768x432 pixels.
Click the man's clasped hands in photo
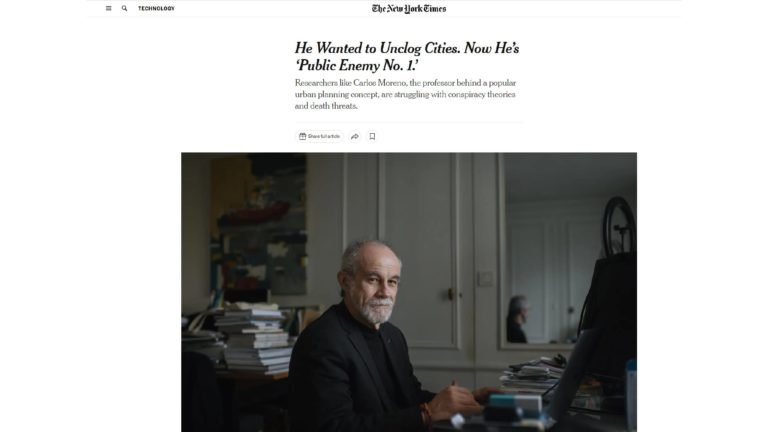460,402
